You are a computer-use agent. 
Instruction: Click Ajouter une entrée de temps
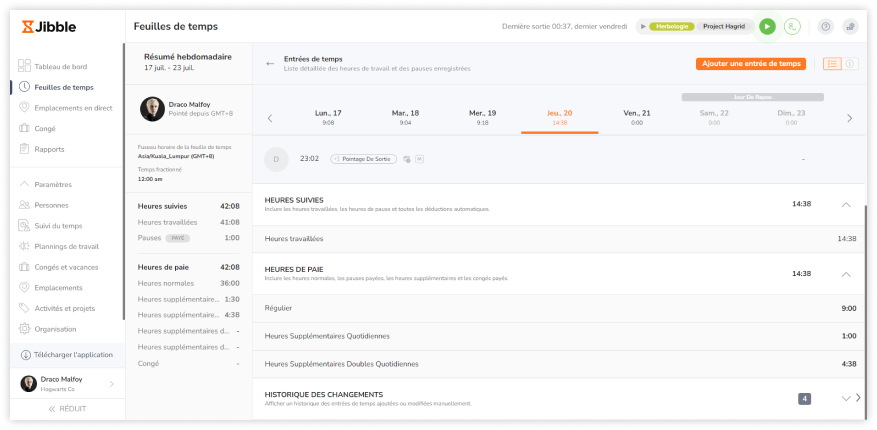(x=751, y=63)
